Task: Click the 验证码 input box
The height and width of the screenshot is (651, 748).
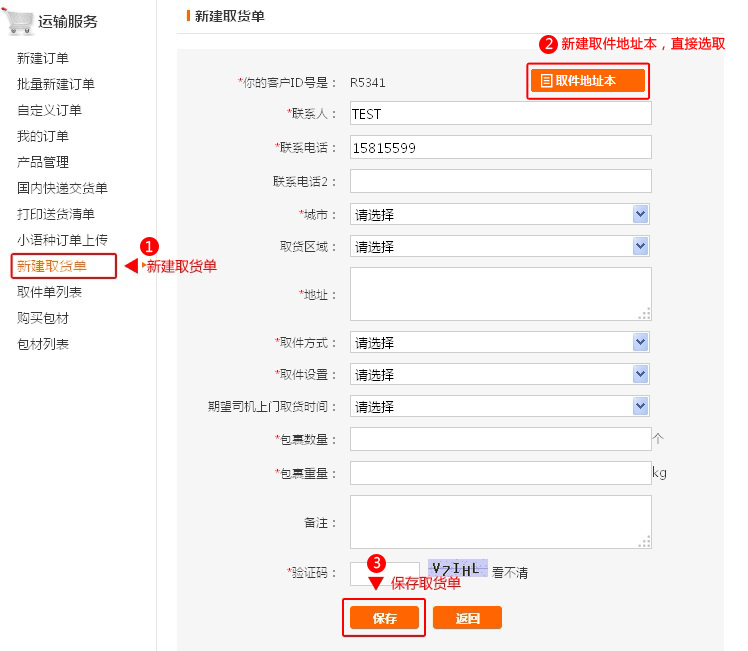Action: pyautogui.click(x=384, y=573)
